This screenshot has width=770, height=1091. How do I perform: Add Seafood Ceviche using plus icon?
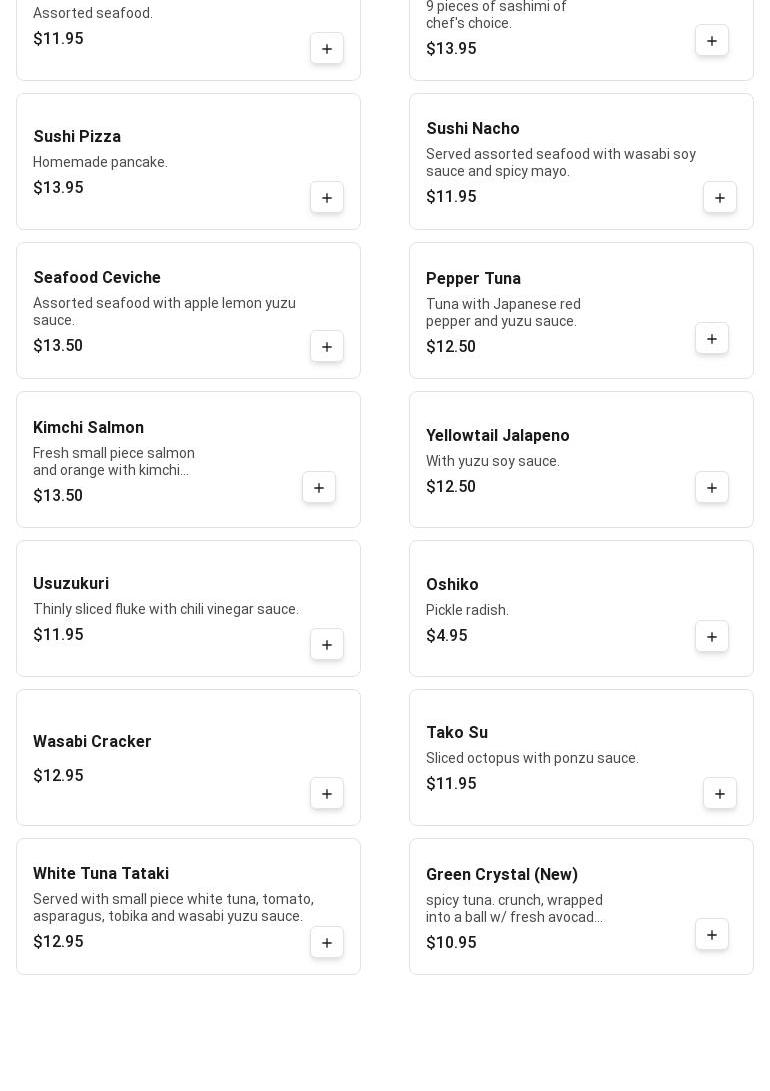327,347
